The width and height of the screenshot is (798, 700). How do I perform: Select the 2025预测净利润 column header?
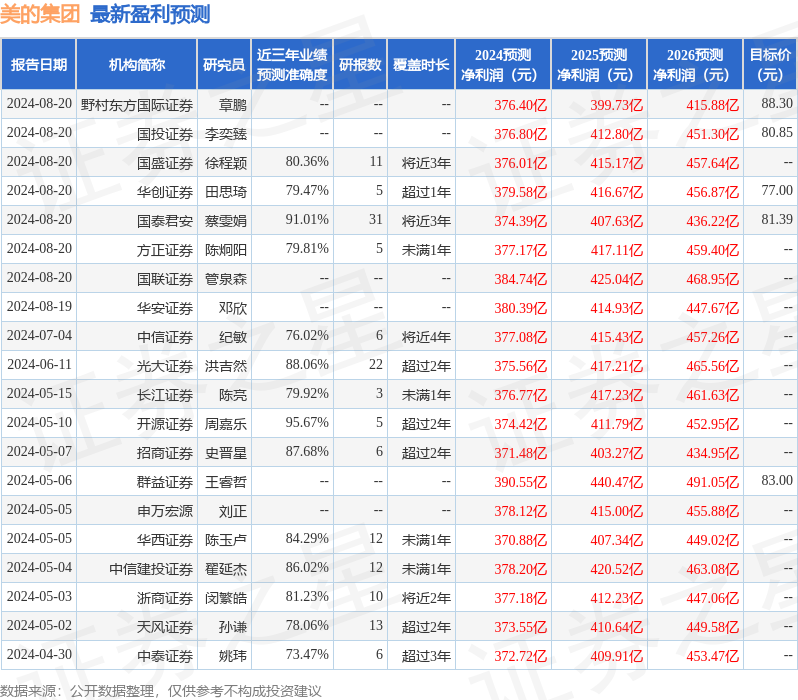(x=599, y=65)
